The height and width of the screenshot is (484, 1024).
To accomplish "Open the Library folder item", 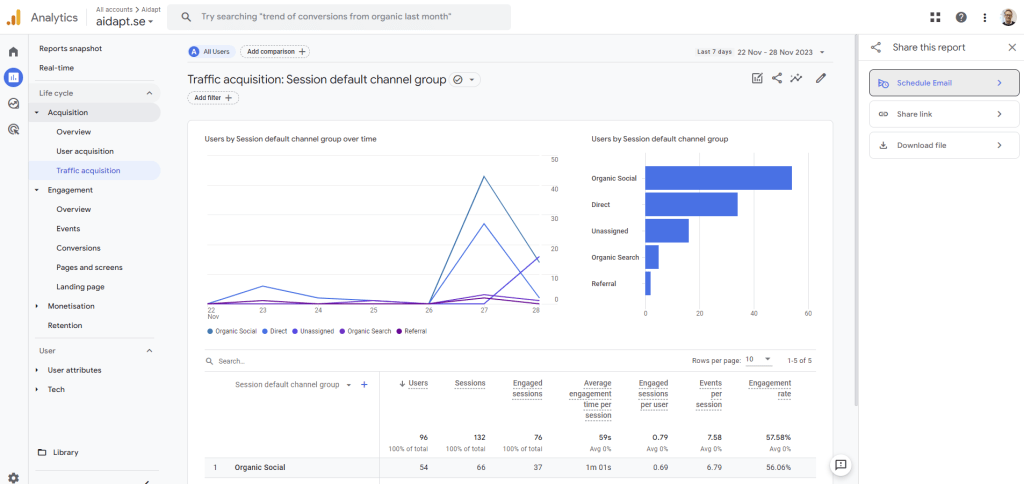I will pyautogui.click(x=59, y=452).
